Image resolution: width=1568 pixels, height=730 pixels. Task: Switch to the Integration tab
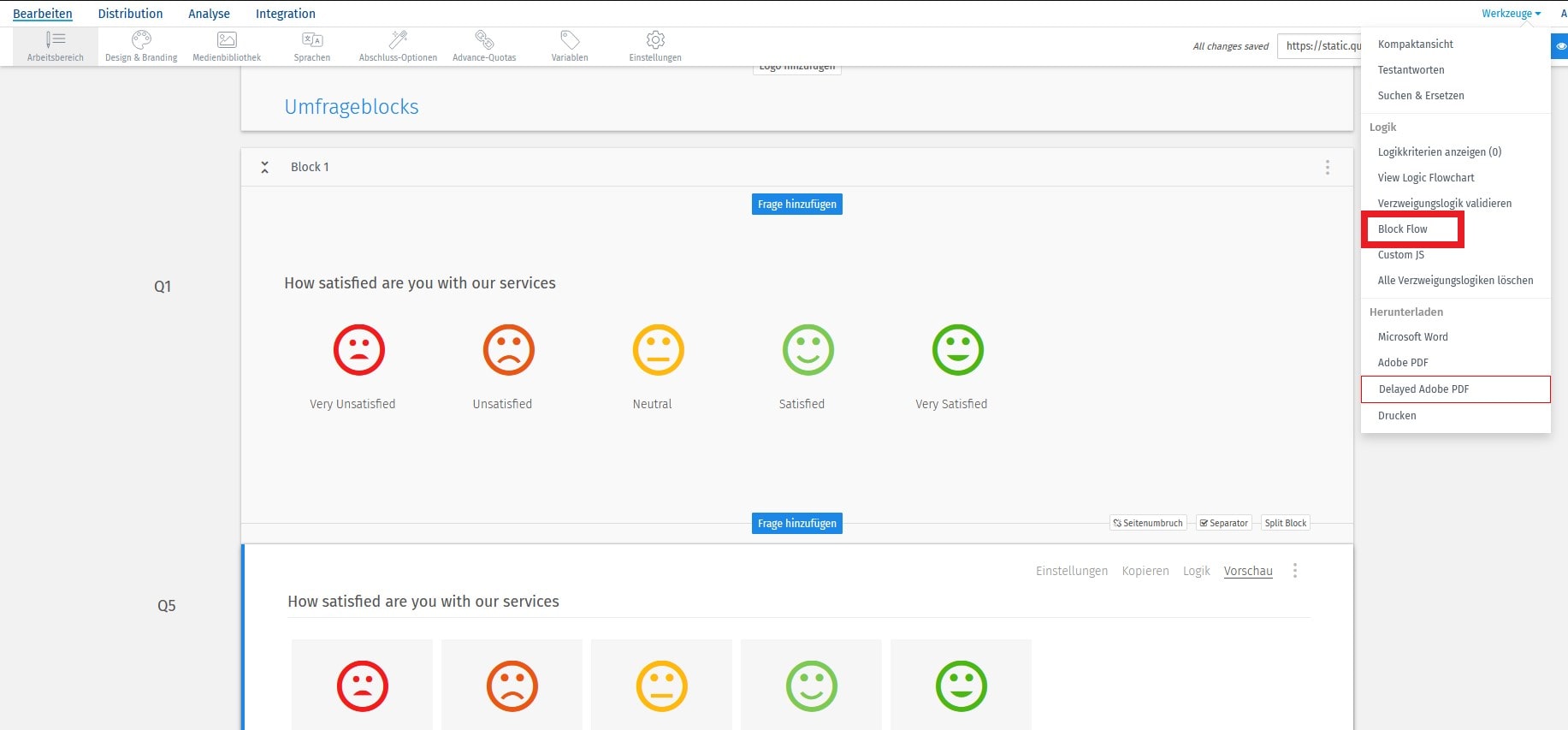tap(286, 14)
